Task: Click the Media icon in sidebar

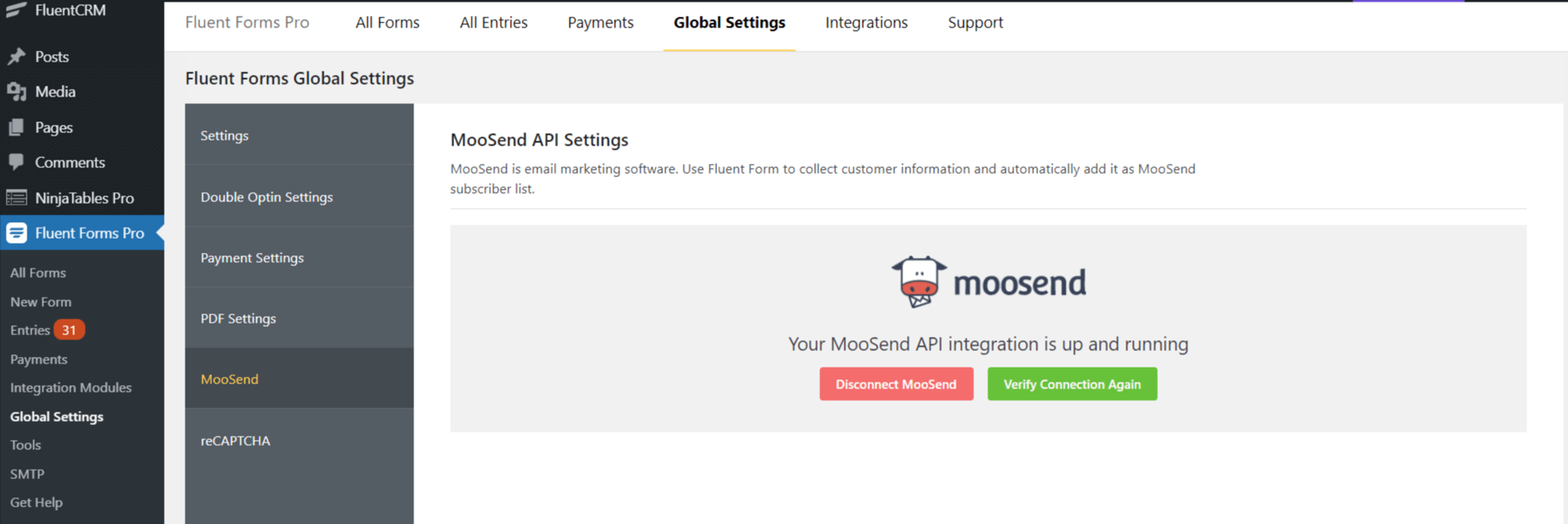Action: tap(16, 91)
